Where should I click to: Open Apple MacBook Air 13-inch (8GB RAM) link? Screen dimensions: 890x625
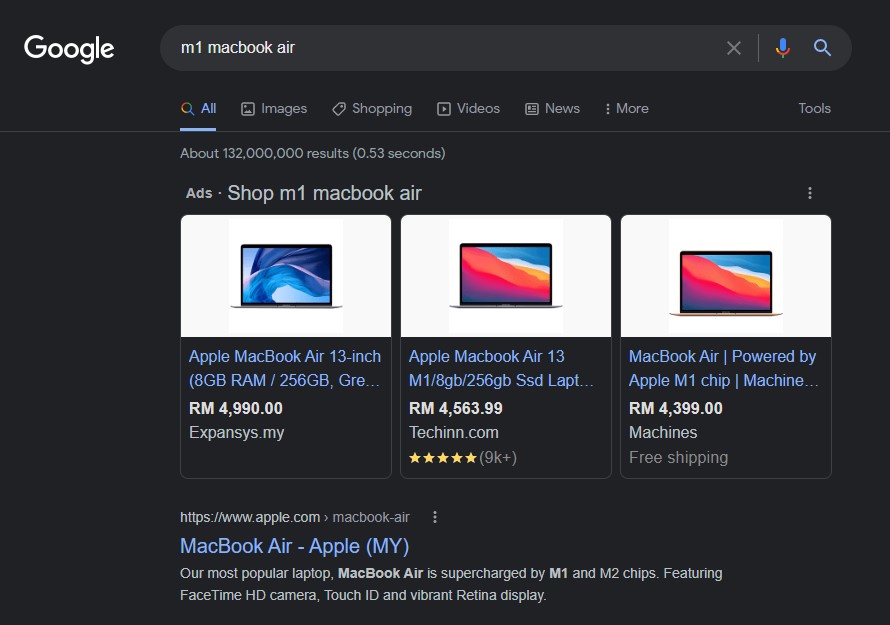coord(285,368)
